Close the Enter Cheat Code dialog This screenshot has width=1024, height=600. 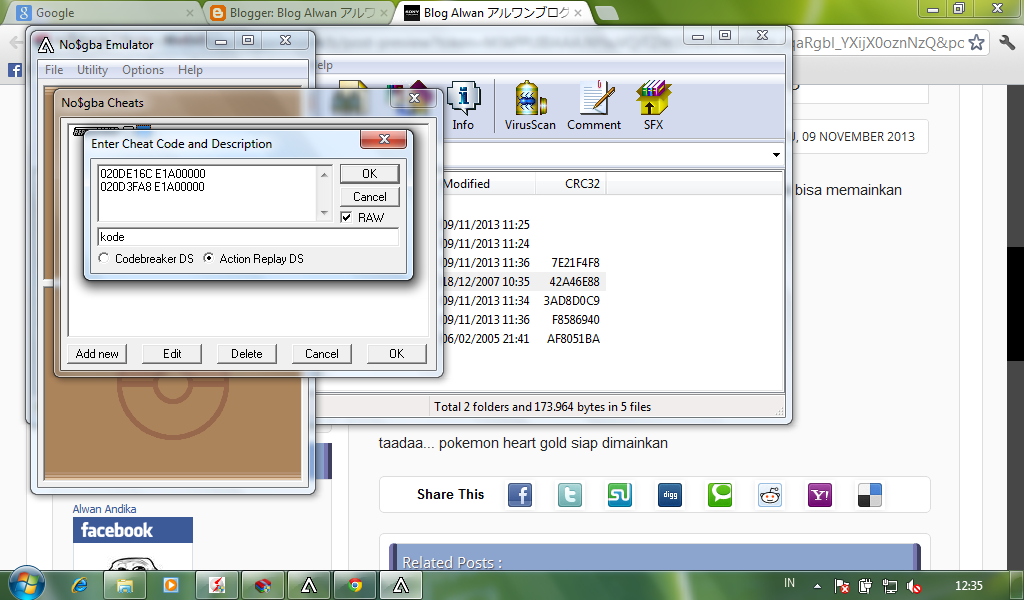pyautogui.click(x=383, y=139)
